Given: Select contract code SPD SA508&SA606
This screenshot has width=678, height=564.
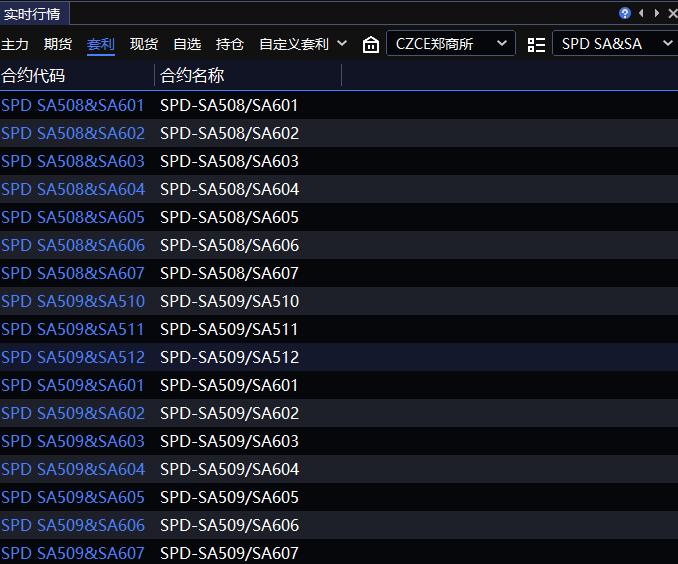Looking at the screenshot, I should (x=73, y=245).
